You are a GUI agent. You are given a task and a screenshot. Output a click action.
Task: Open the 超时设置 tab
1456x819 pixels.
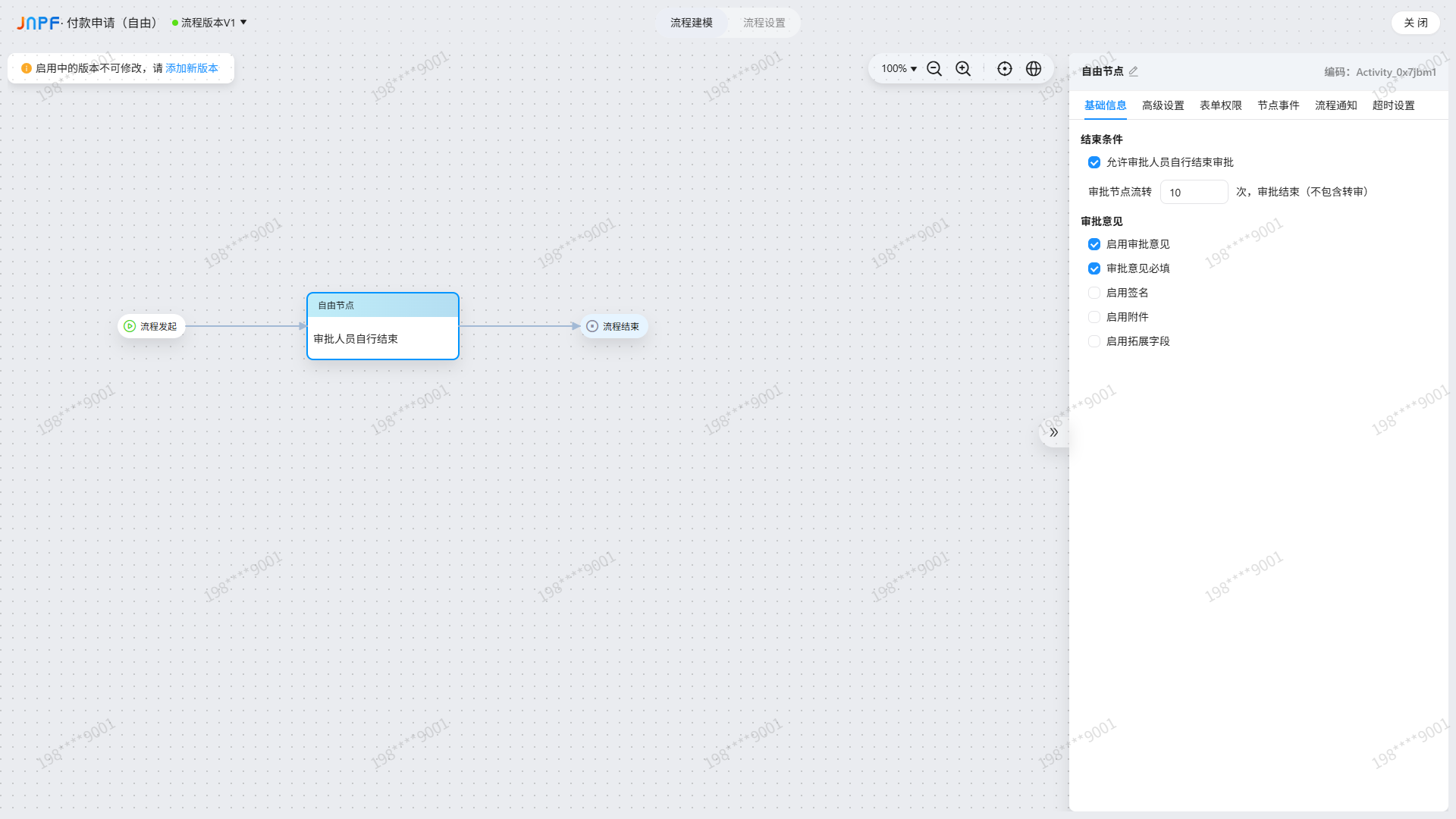click(1394, 105)
